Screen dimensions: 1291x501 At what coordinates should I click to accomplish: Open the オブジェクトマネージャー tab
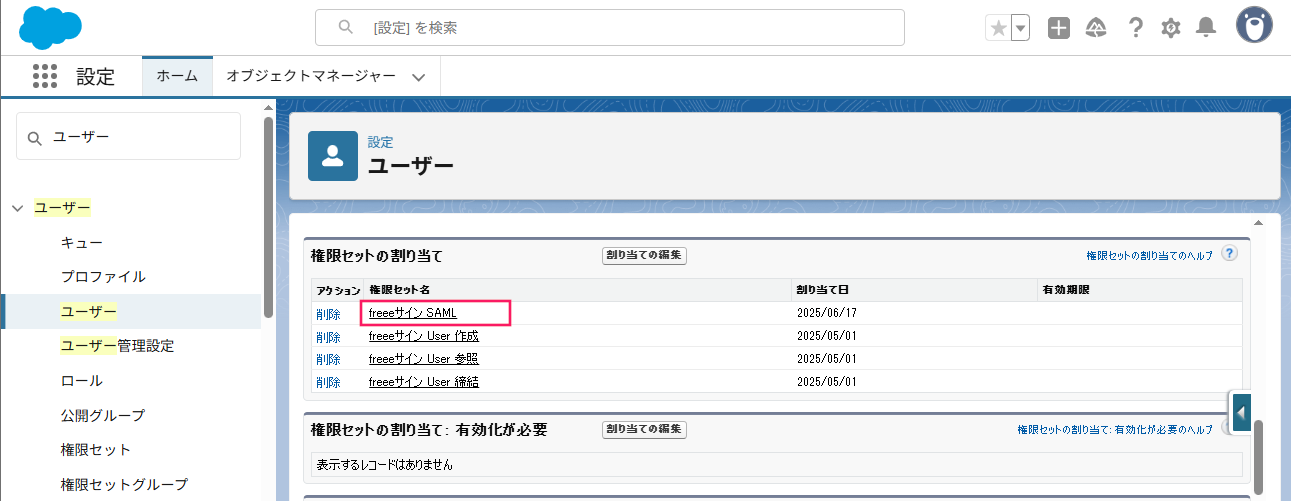coord(311,76)
